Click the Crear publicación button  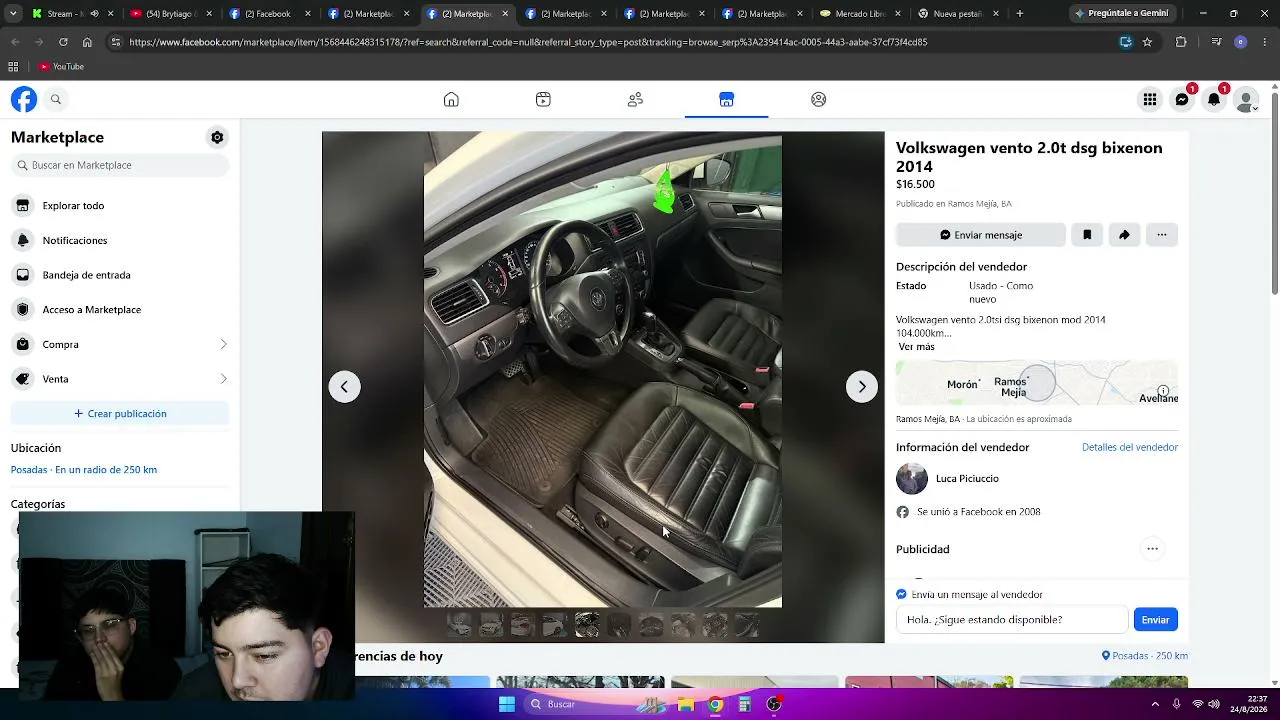click(120, 414)
